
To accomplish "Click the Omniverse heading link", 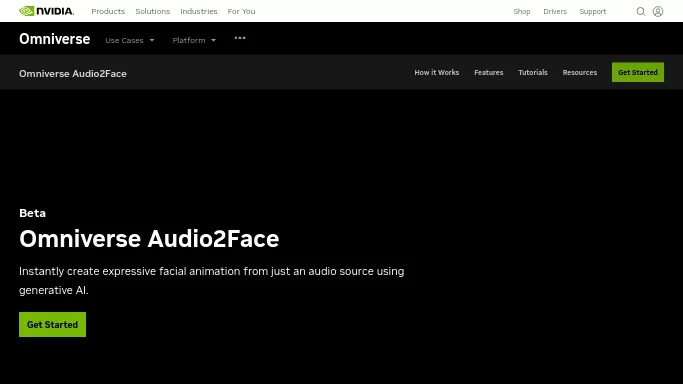I will [x=54, y=39].
